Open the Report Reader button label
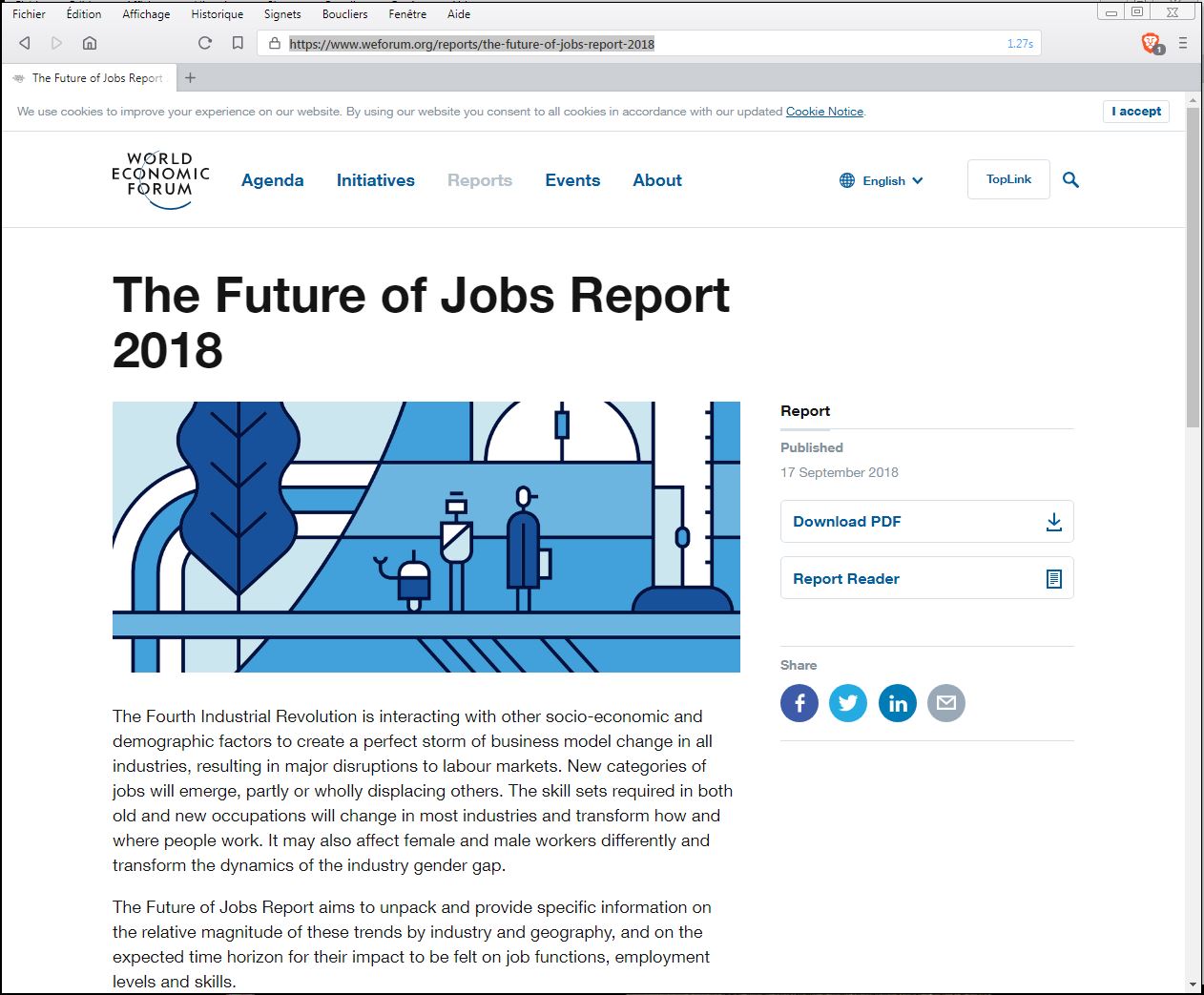The height and width of the screenshot is (995, 1204). [x=846, y=579]
